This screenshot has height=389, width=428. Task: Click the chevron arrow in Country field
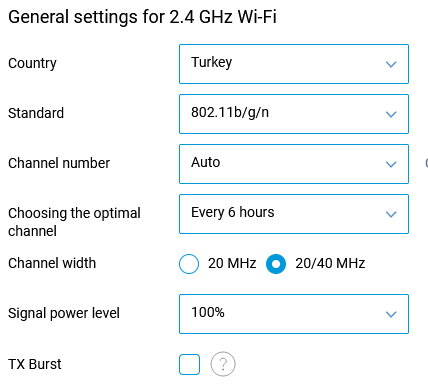pyautogui.click(x=391, y=64)
